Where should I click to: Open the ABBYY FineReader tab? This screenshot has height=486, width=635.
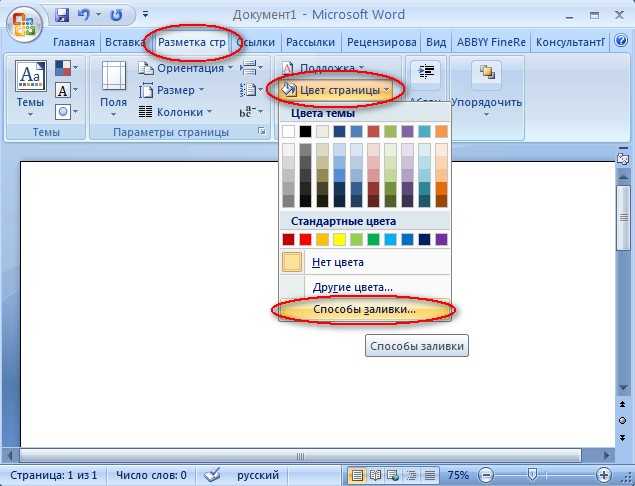click(491, 42)
